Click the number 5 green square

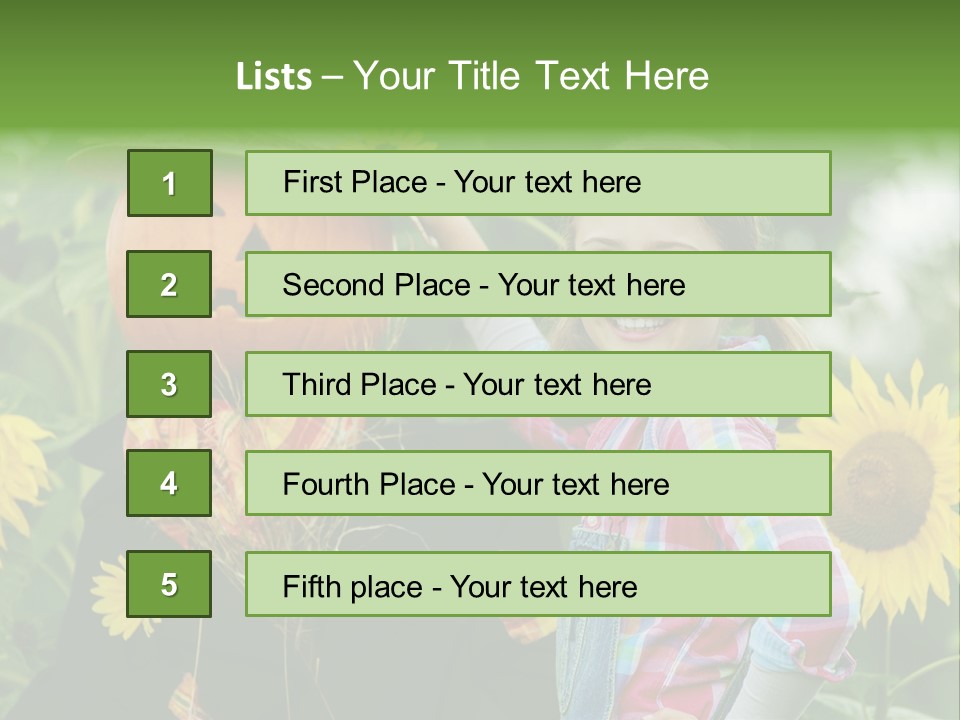(169, 584)
